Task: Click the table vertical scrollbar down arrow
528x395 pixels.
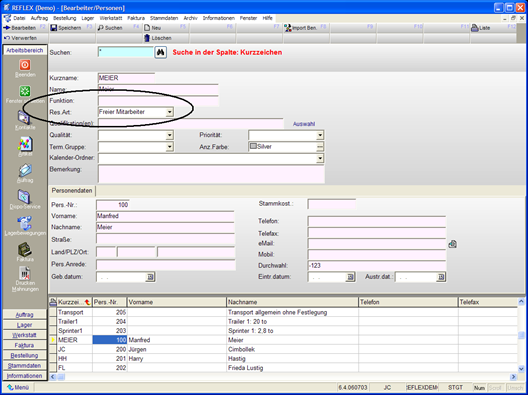Action: pyautogui.click(x=521, y=369)
